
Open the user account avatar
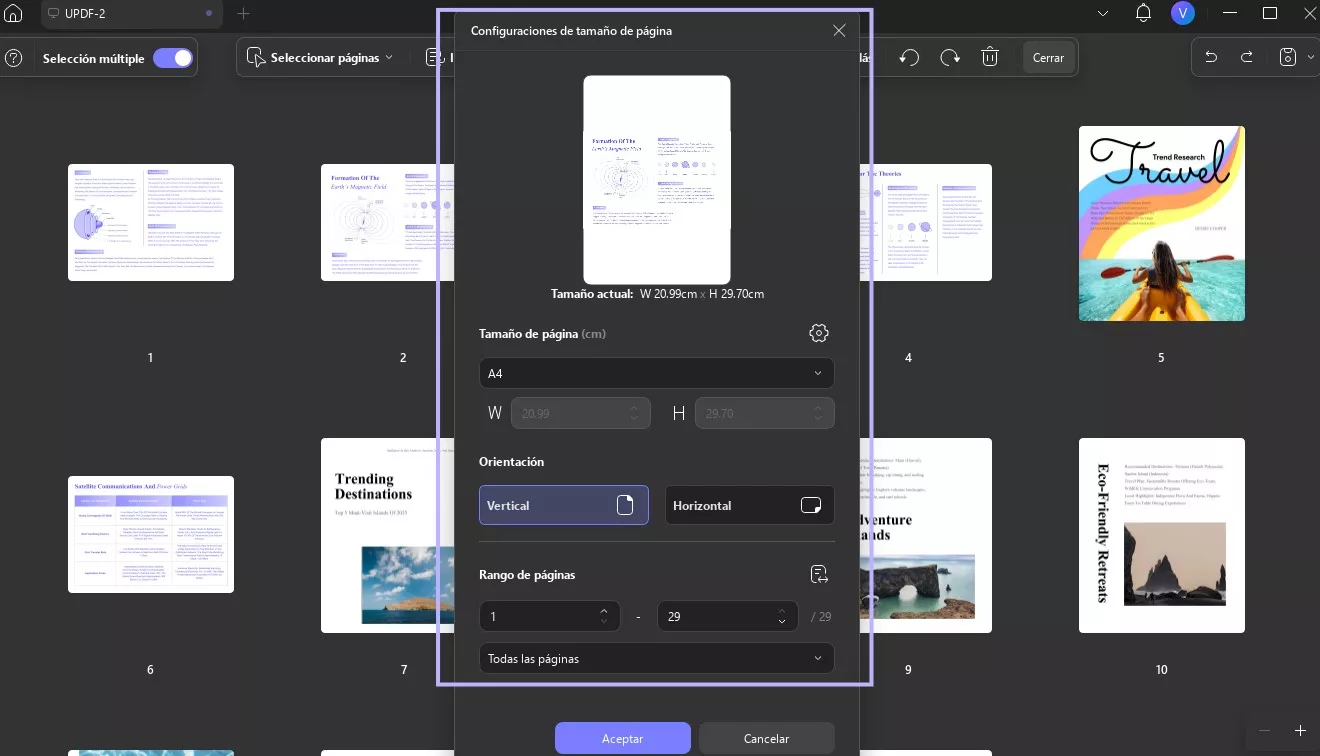click(x=1184, y=13)
